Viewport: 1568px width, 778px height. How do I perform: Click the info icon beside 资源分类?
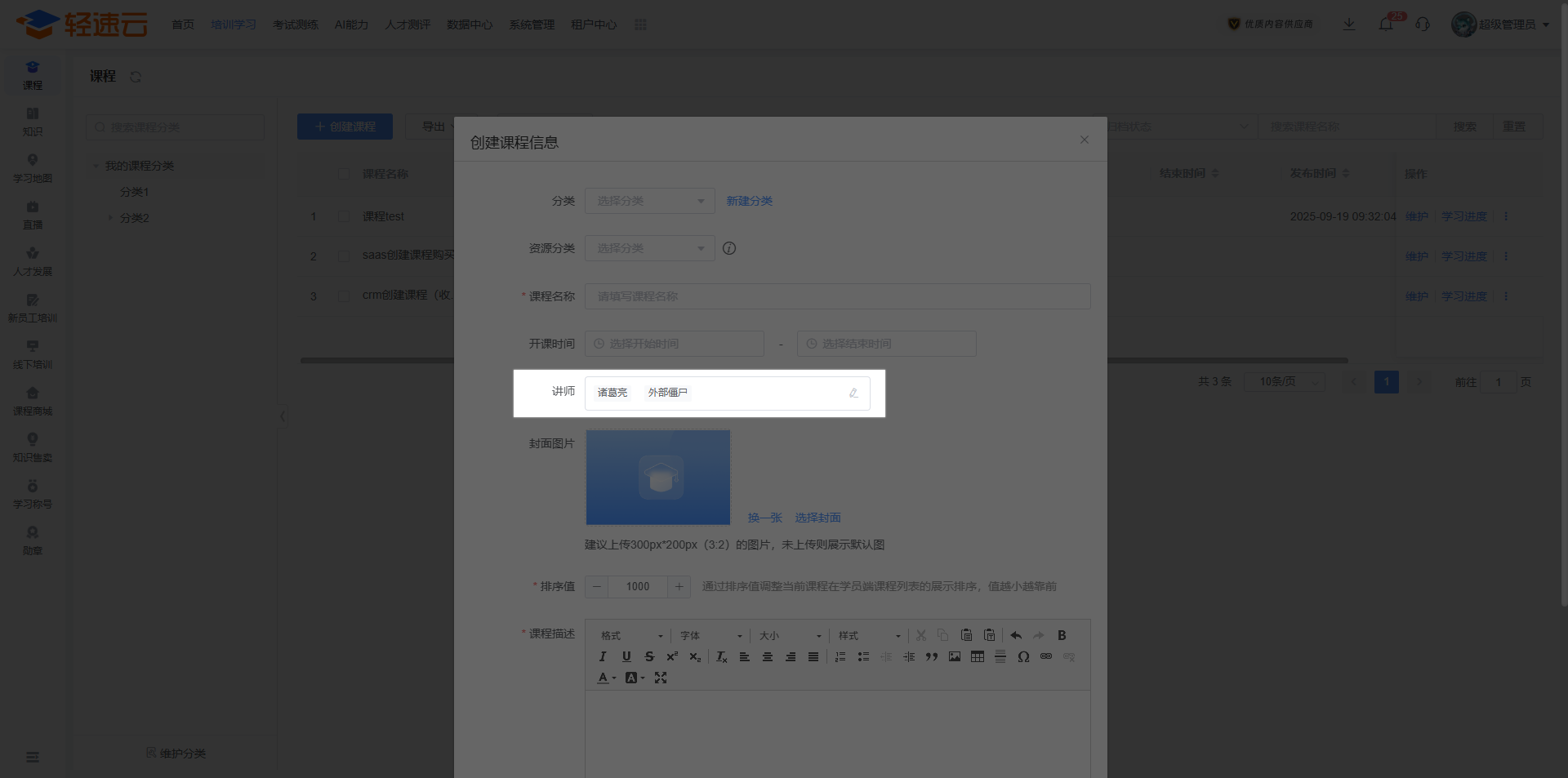pyautogui.click(x=729, y=248)
